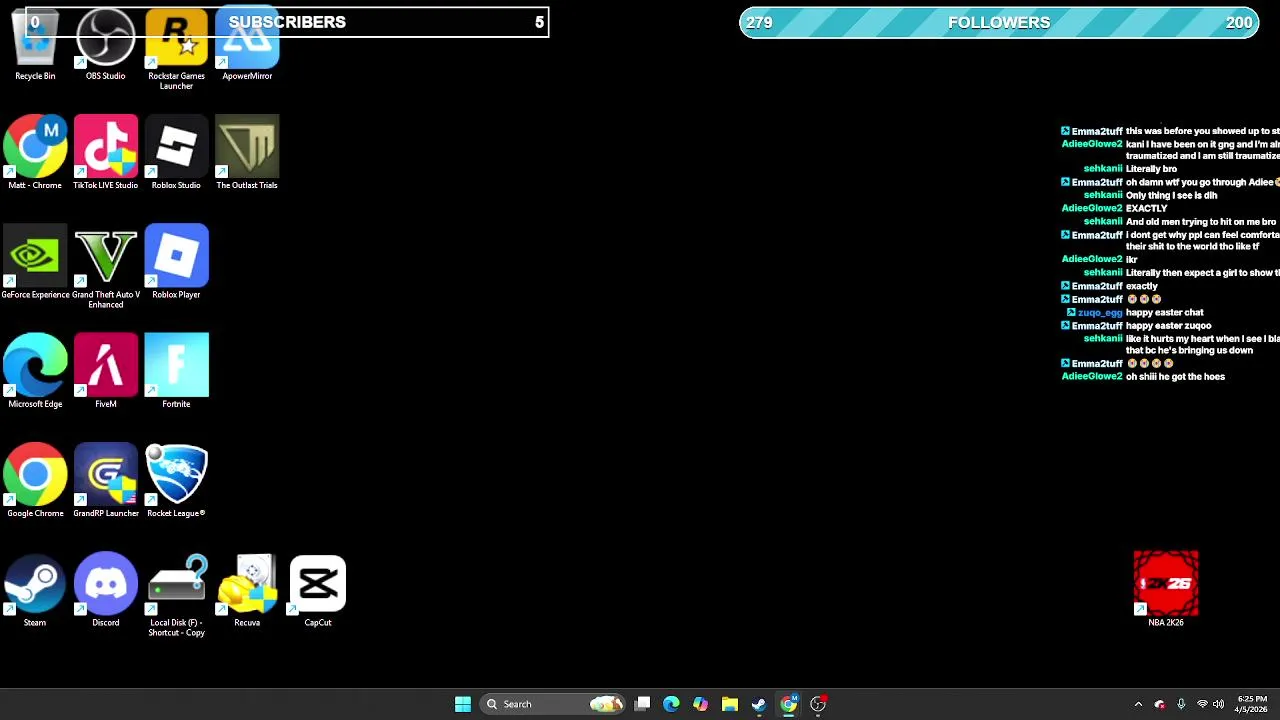Image resolution: width=1280 pixels, height=720 pixels.
Task: Click the FOLLOWERS goal progress bar
Action: [x=999, y=22]
